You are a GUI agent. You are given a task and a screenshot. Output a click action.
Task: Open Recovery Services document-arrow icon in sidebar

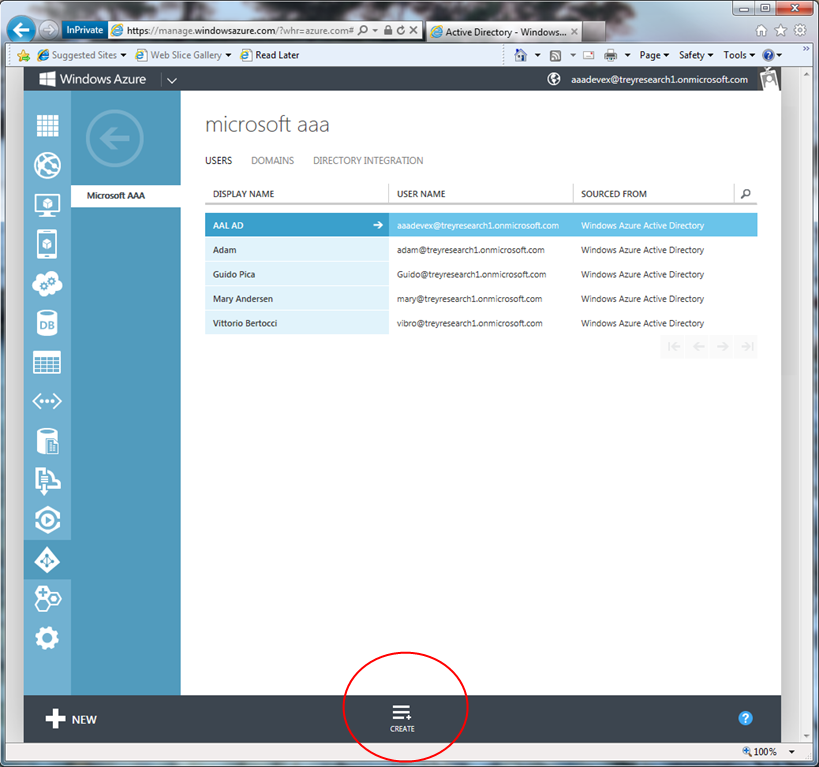(48, 481)
